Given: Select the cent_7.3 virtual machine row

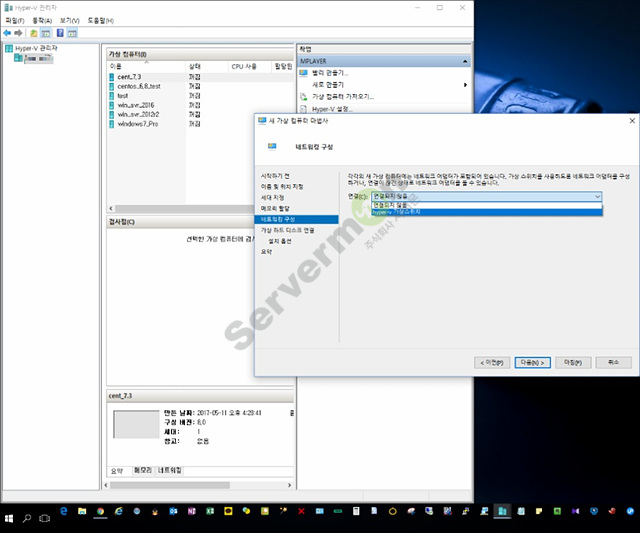Looking at the screenshot, I should point(200,77).
